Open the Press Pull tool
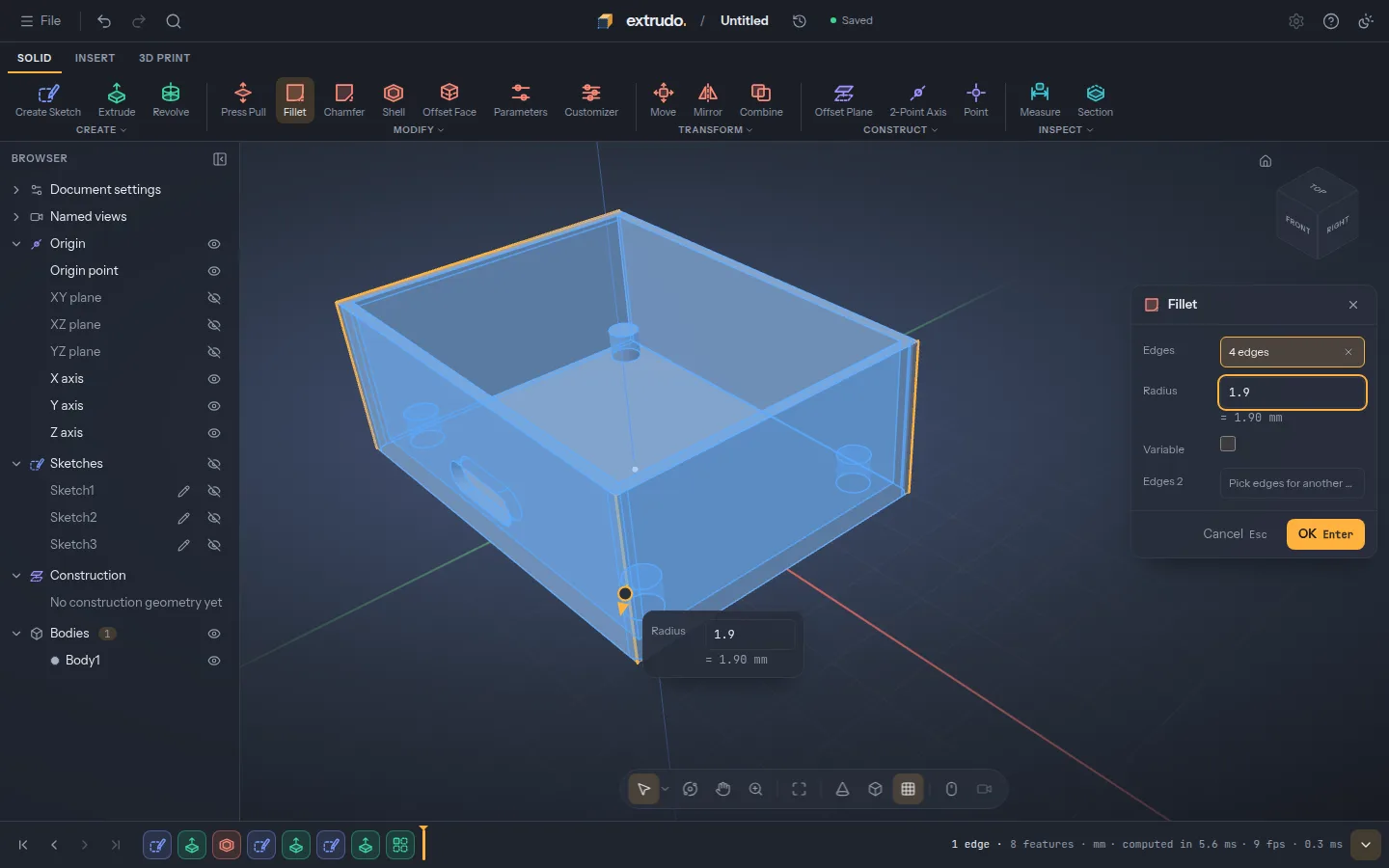 point(243,100)
